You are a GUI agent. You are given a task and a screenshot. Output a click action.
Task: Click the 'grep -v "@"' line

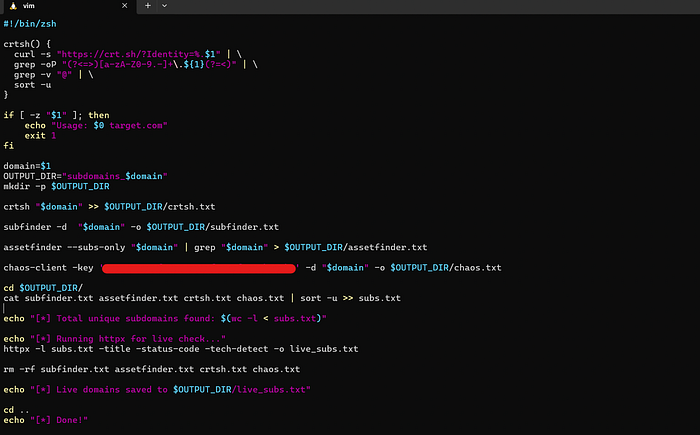click(x=54, y=75)
